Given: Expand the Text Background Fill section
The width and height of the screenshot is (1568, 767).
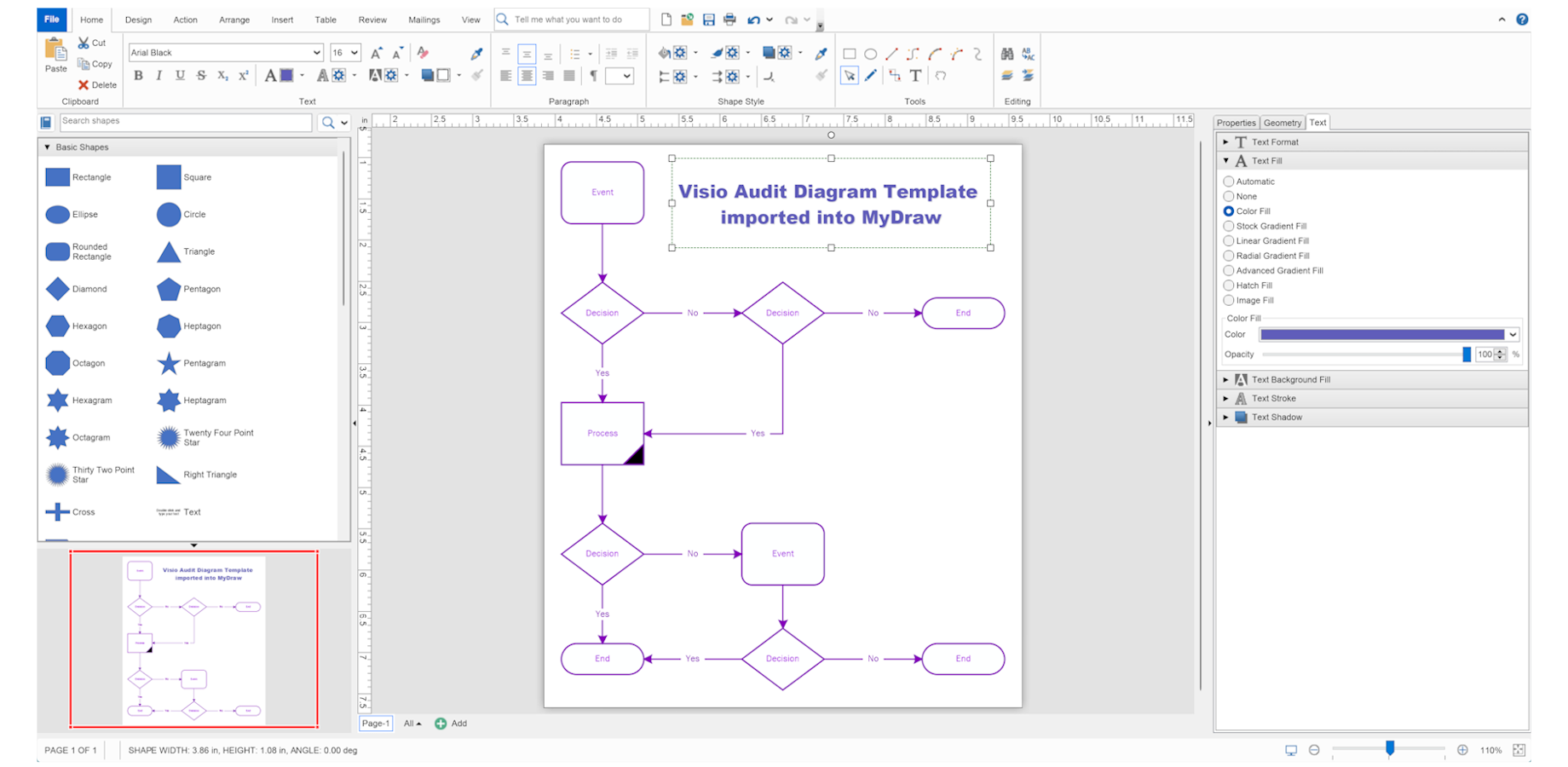Looking at the screenshot, I should click(1226, 379).
